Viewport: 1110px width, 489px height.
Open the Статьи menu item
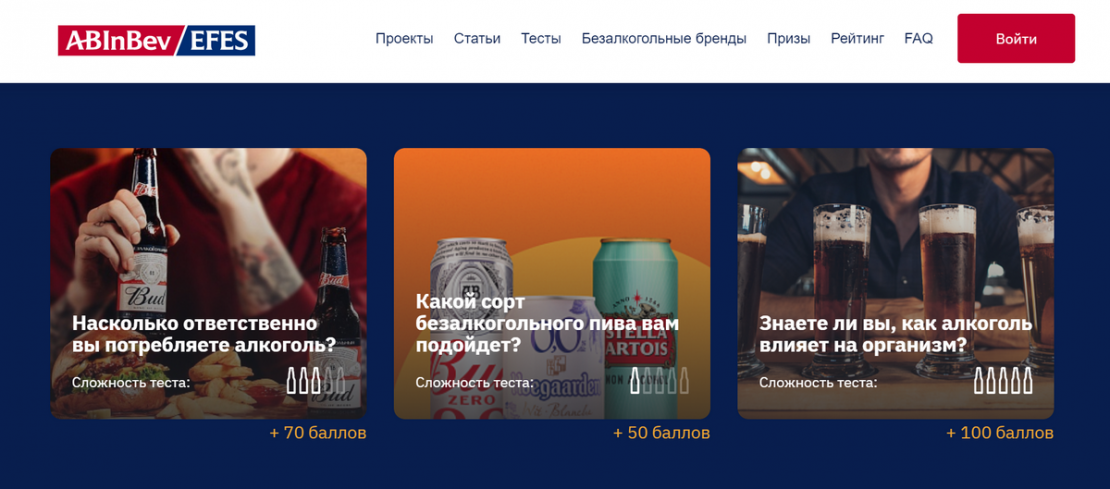tap(477, 39)
